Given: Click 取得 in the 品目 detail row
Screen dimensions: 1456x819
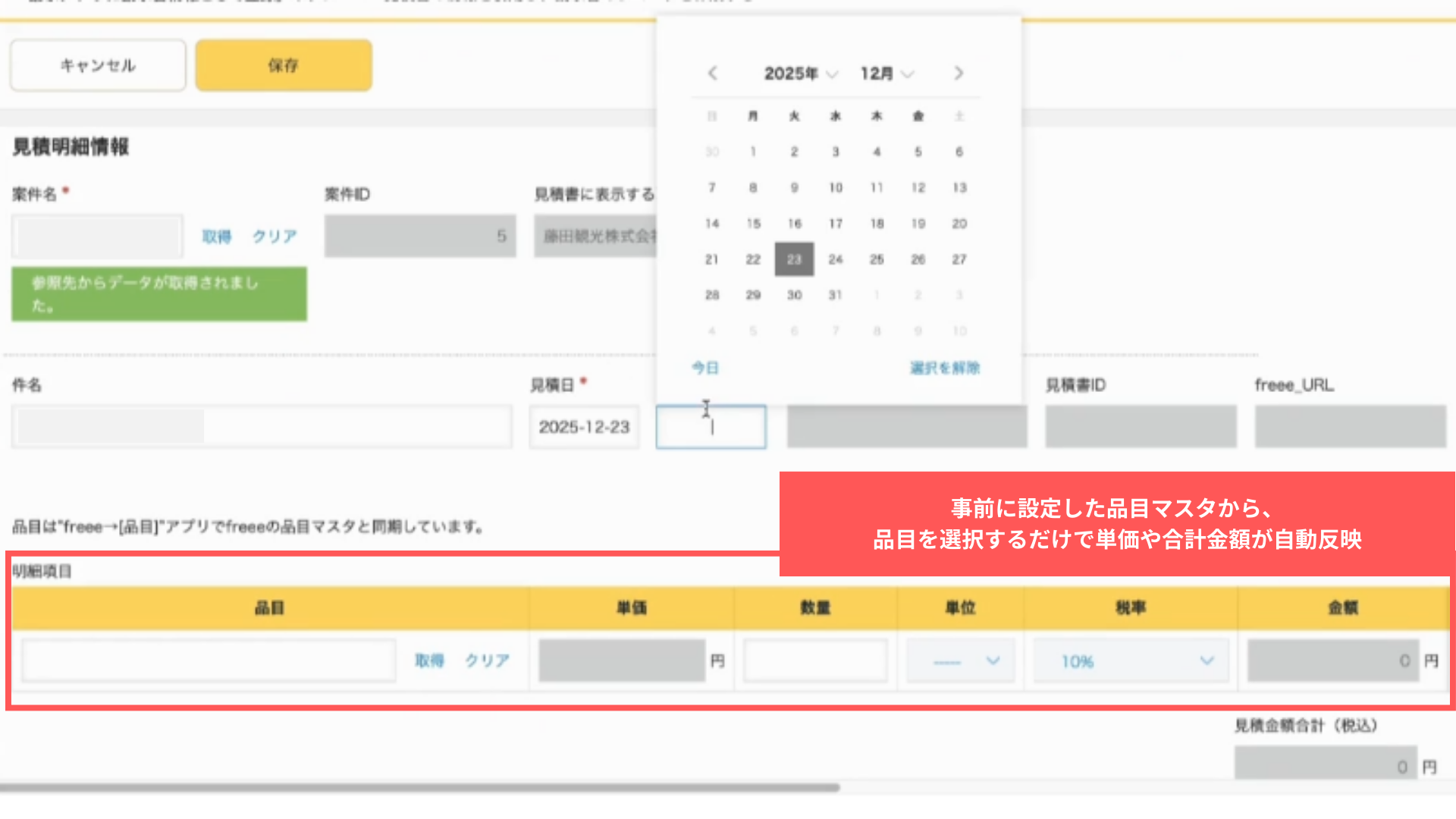Looking at the screenshot, I should [429, 660].
